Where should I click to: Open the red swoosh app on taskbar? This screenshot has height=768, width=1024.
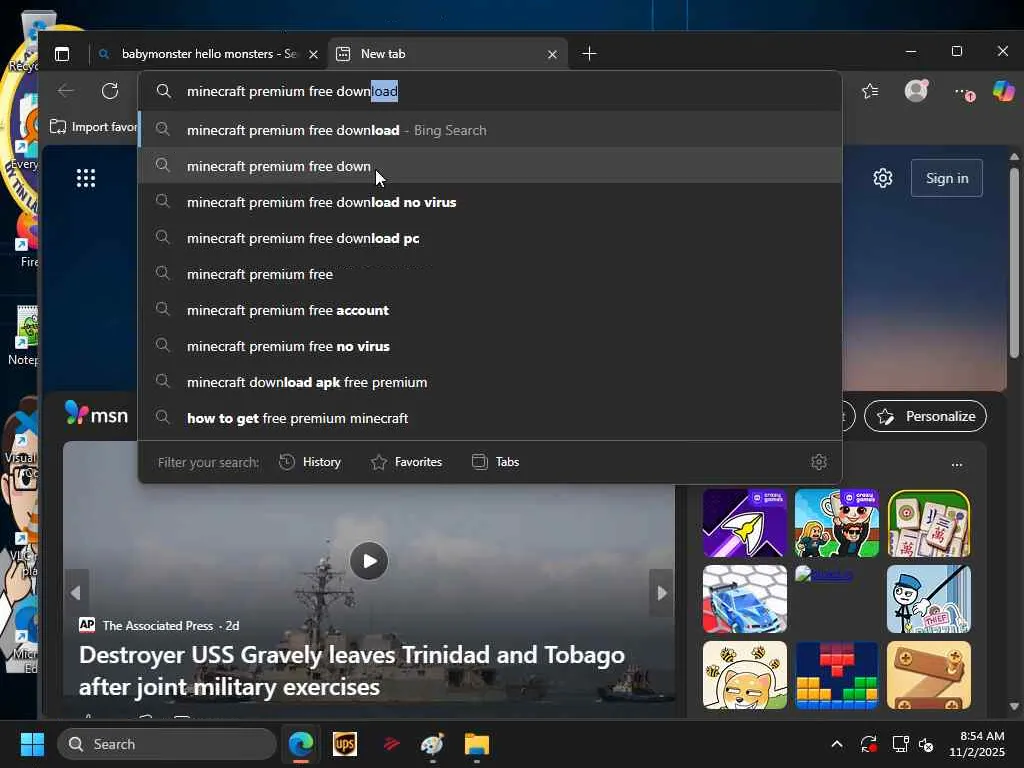point(391,744)
